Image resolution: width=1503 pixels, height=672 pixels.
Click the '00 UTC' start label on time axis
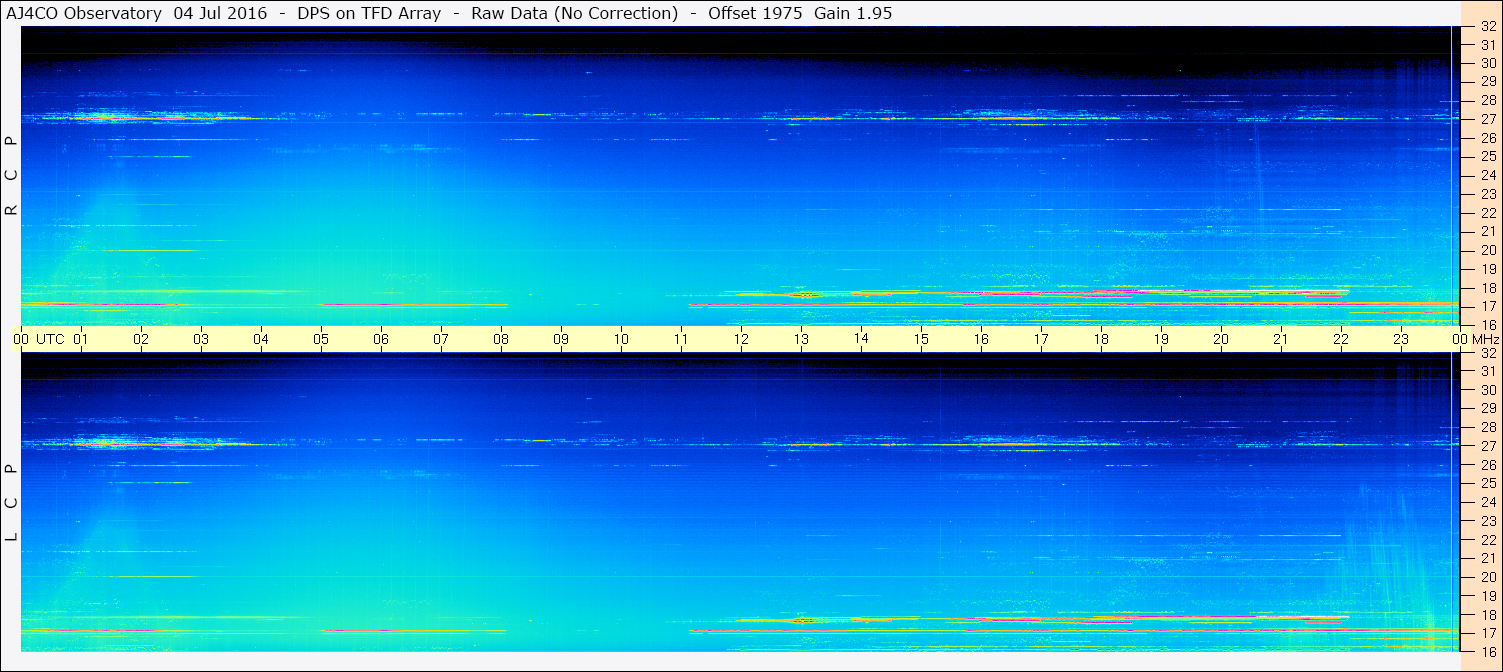click(39, 339)
